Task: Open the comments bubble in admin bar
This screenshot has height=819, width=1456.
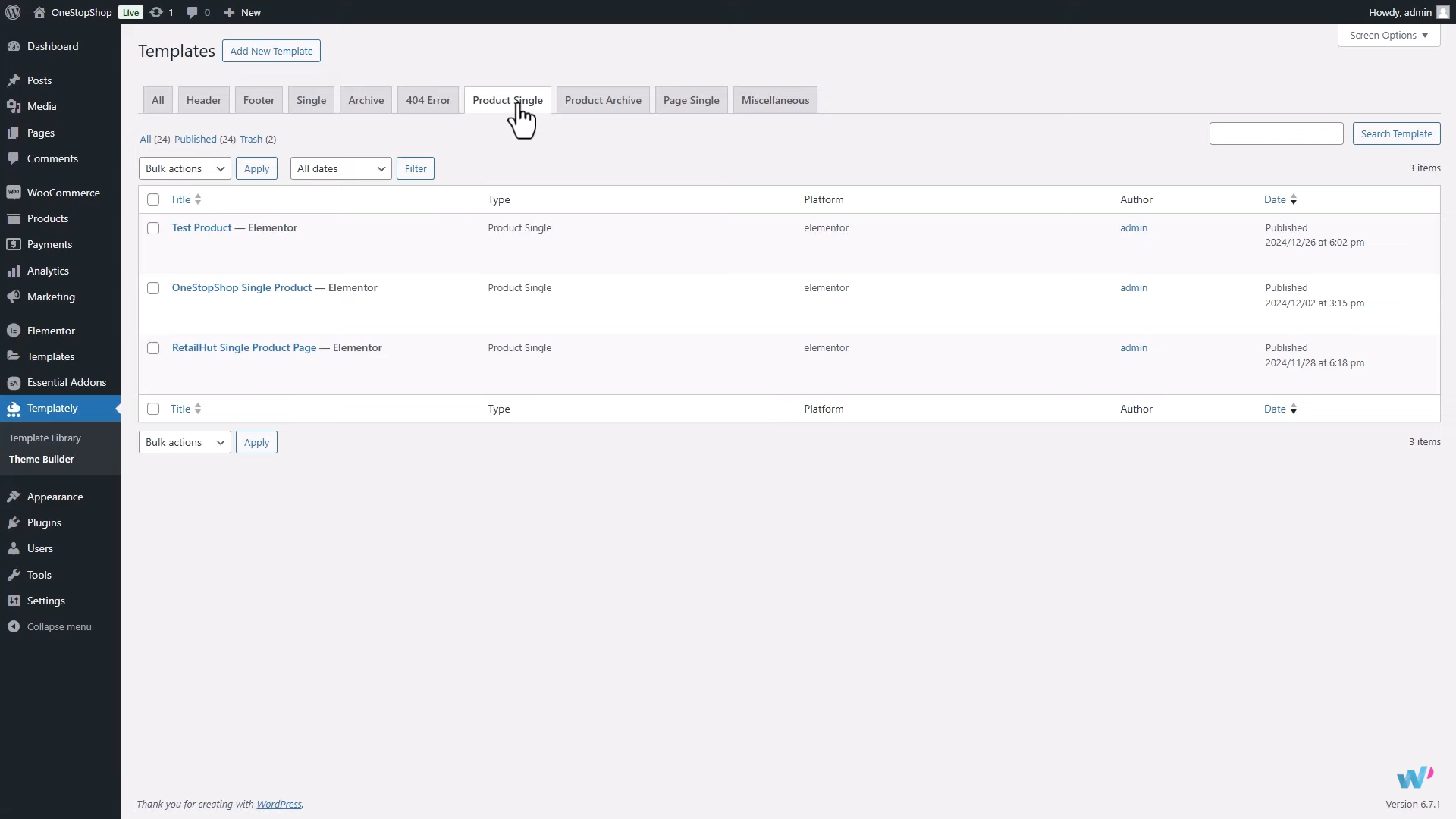Action: point(192,12)
